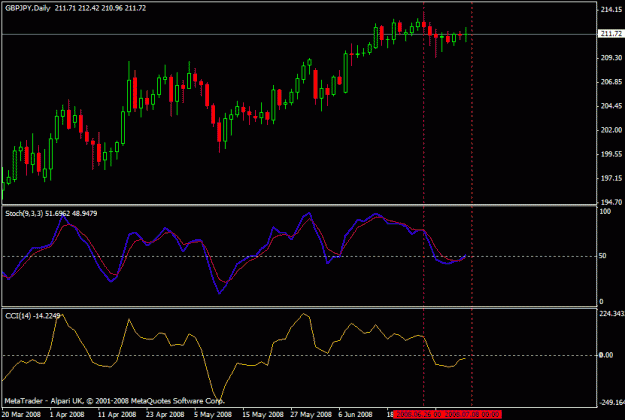The width and height of the screenshot is (625, 420).
Task: Select the red 2008.07.08 00:00 date tag
Action: [x=471, y=414]
